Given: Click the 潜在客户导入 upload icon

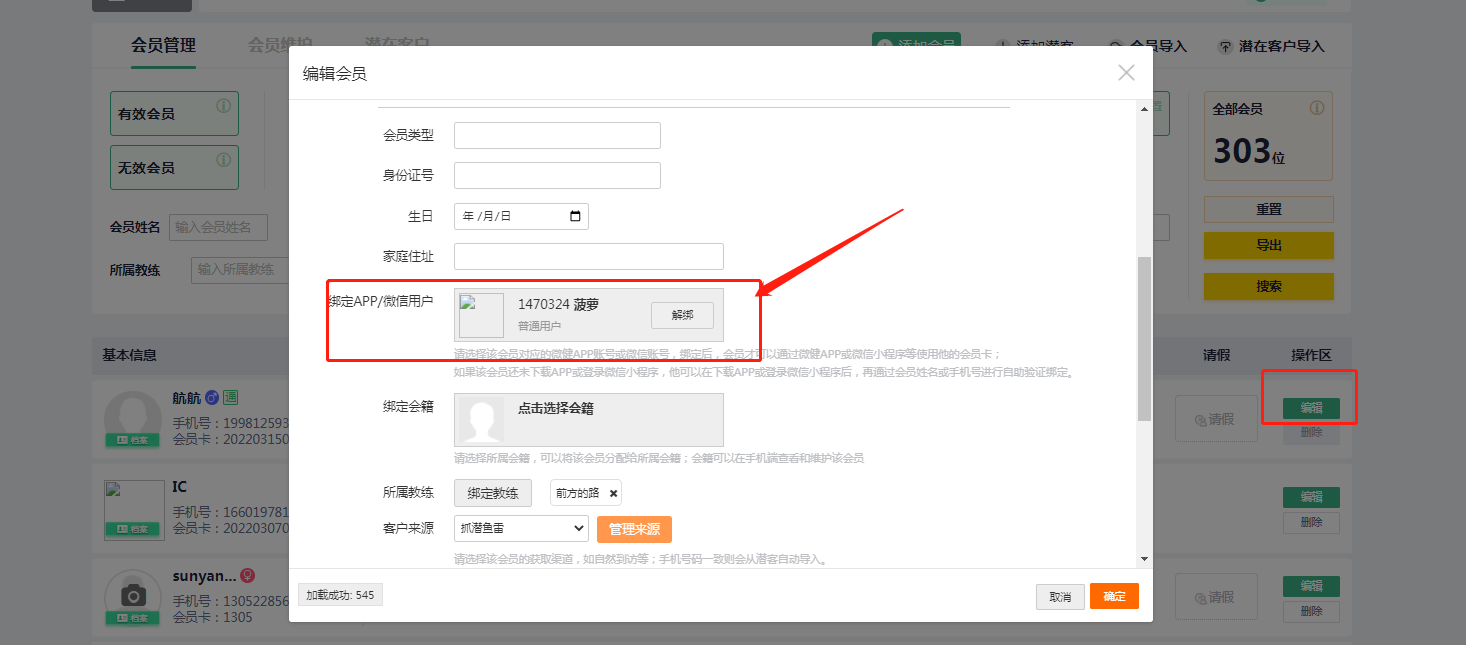Looking at the screenshot, I should point(1225,47).
